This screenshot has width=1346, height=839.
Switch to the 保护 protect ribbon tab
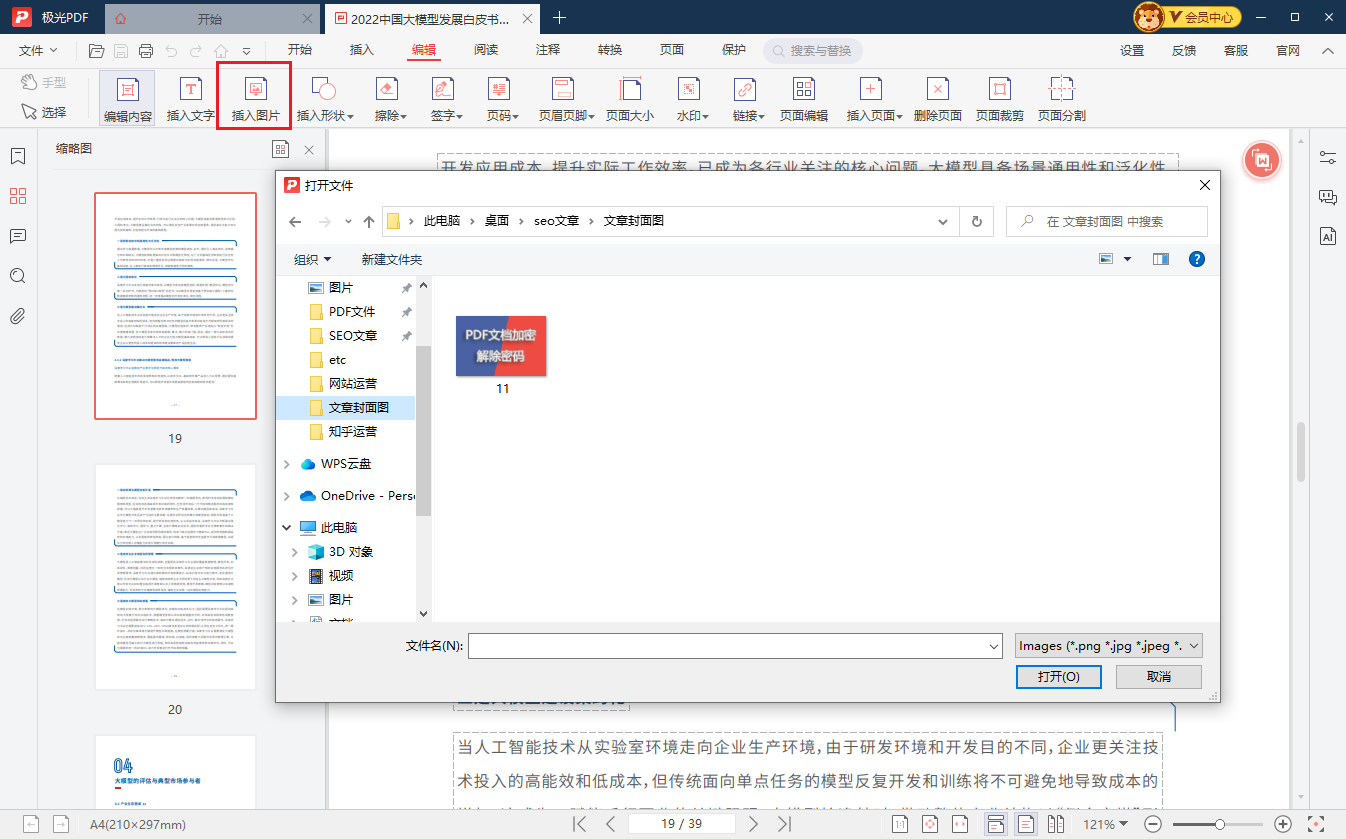coord(734,50)
